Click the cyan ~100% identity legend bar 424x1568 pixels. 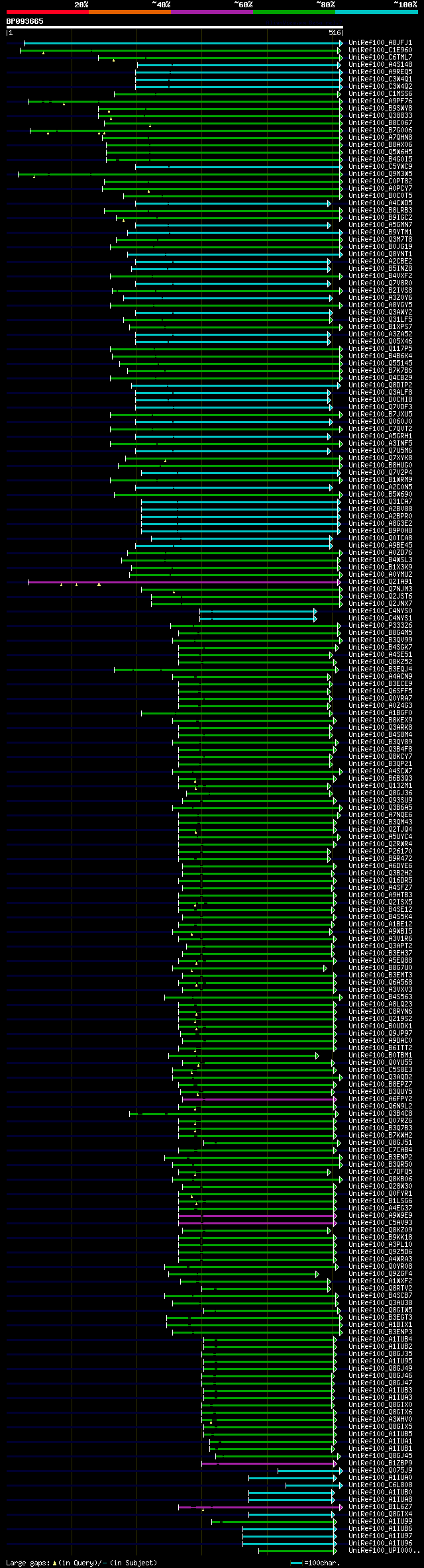[x=376, y=12]
